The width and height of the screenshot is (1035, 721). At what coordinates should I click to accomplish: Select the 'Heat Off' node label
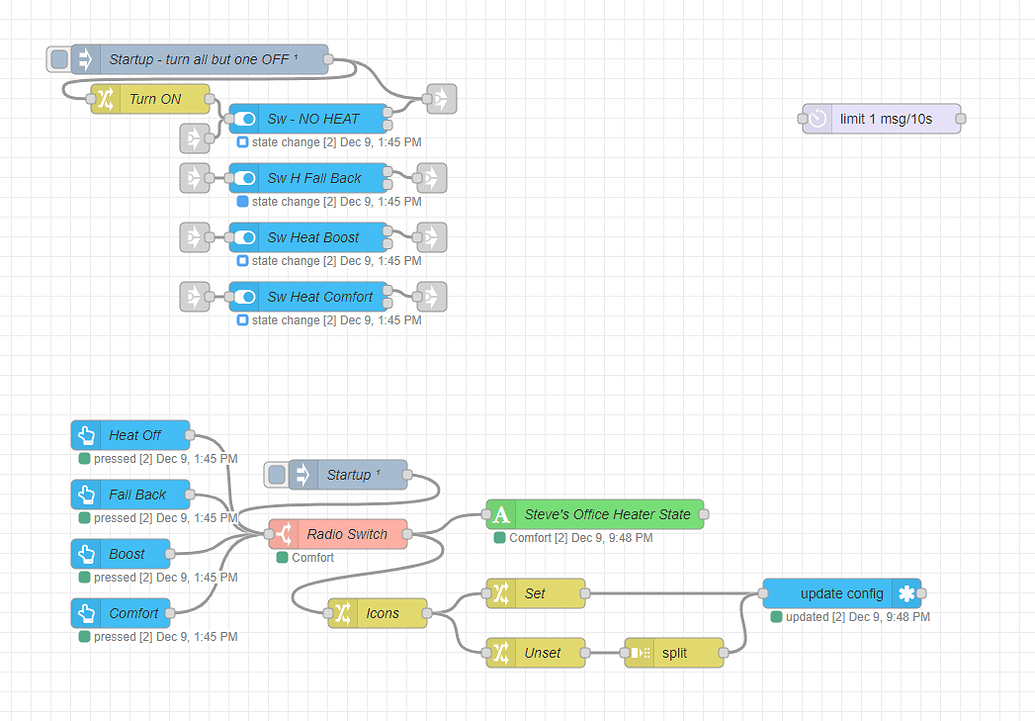point(135,435)
